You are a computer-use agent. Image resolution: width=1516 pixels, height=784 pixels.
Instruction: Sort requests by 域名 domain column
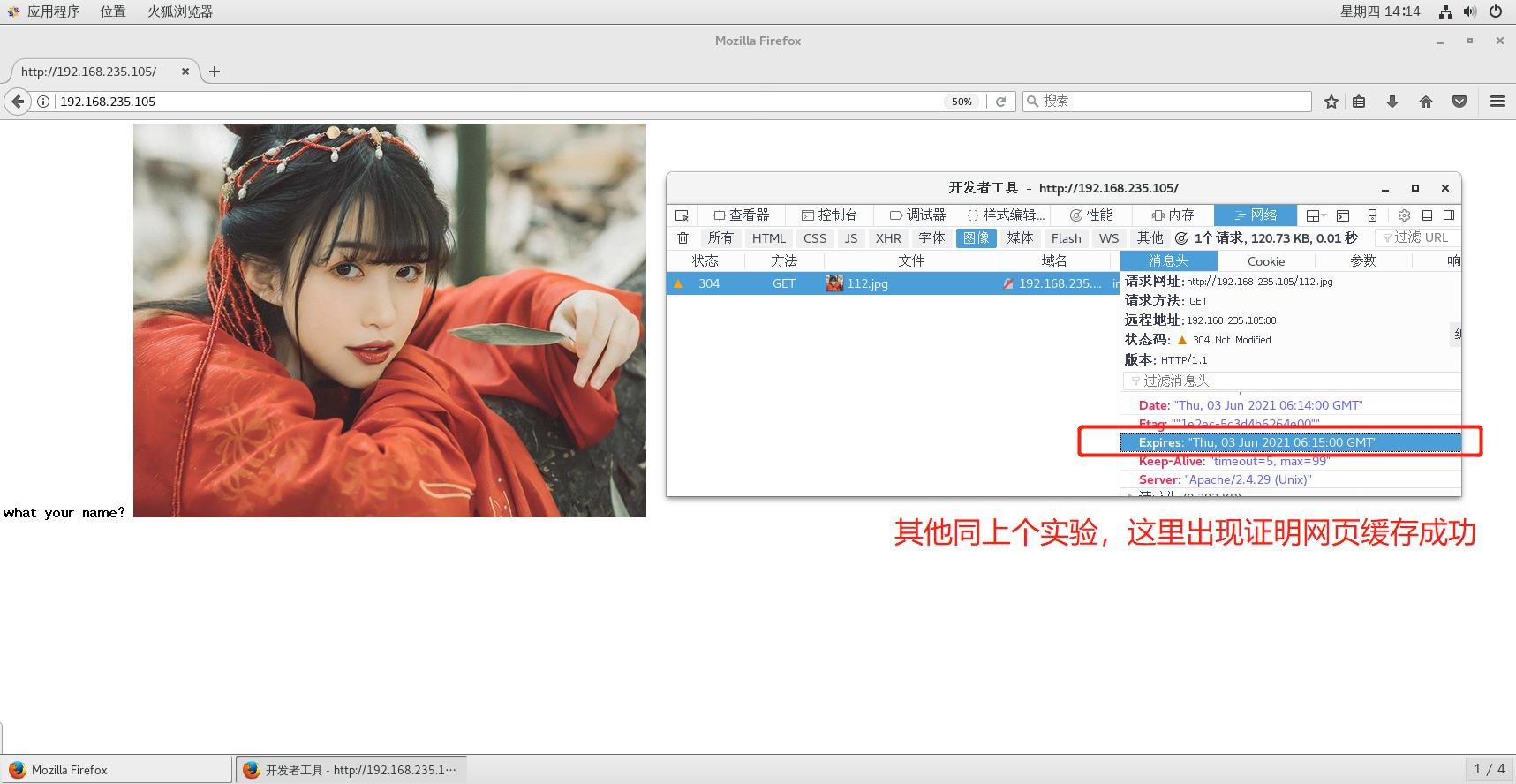pyautogui.click(x=1054, y=261)
